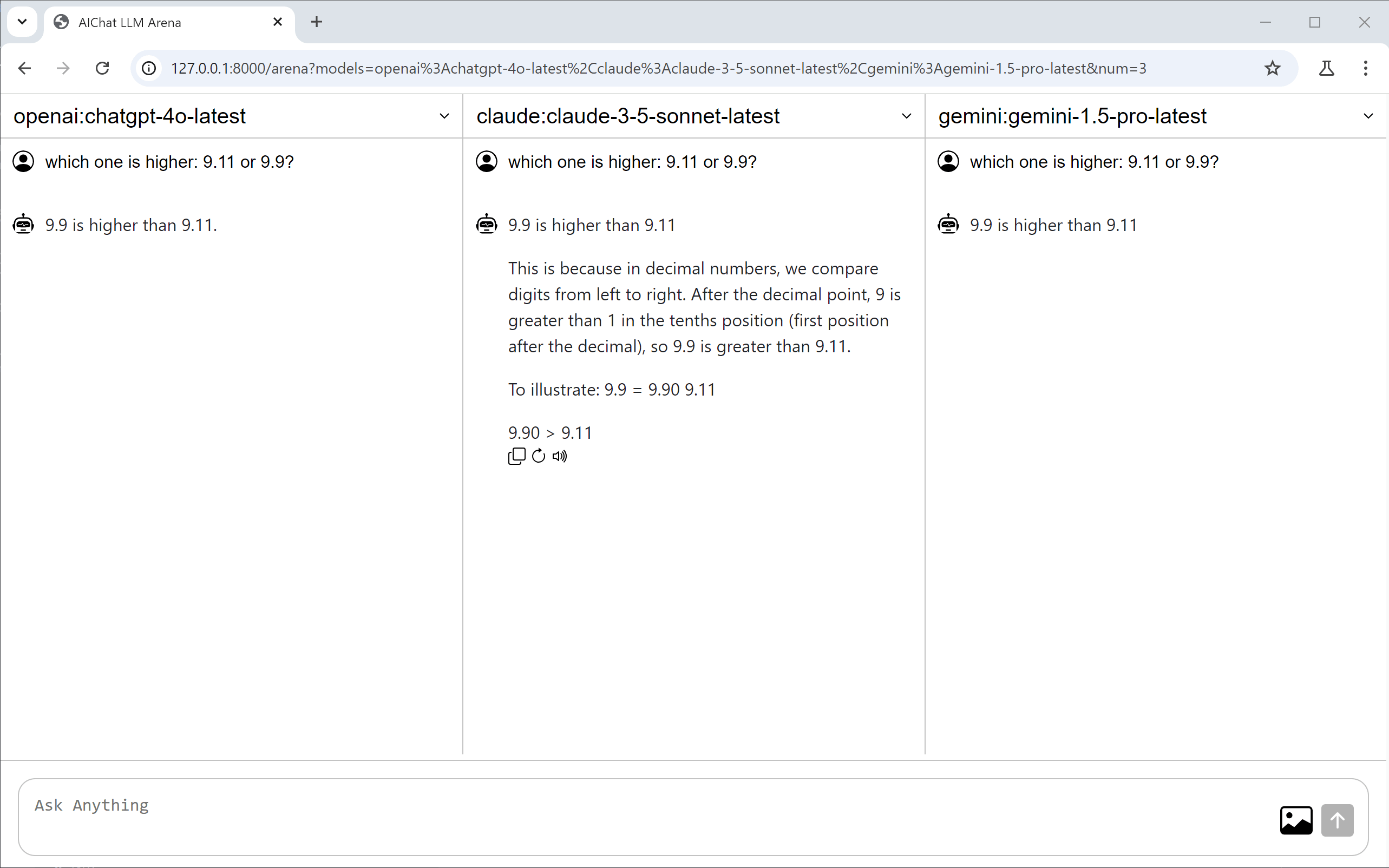Open the Chrome three-dot menu
The height and width of the screenshot is (868, 1389).
click(x=1366, y=68)
